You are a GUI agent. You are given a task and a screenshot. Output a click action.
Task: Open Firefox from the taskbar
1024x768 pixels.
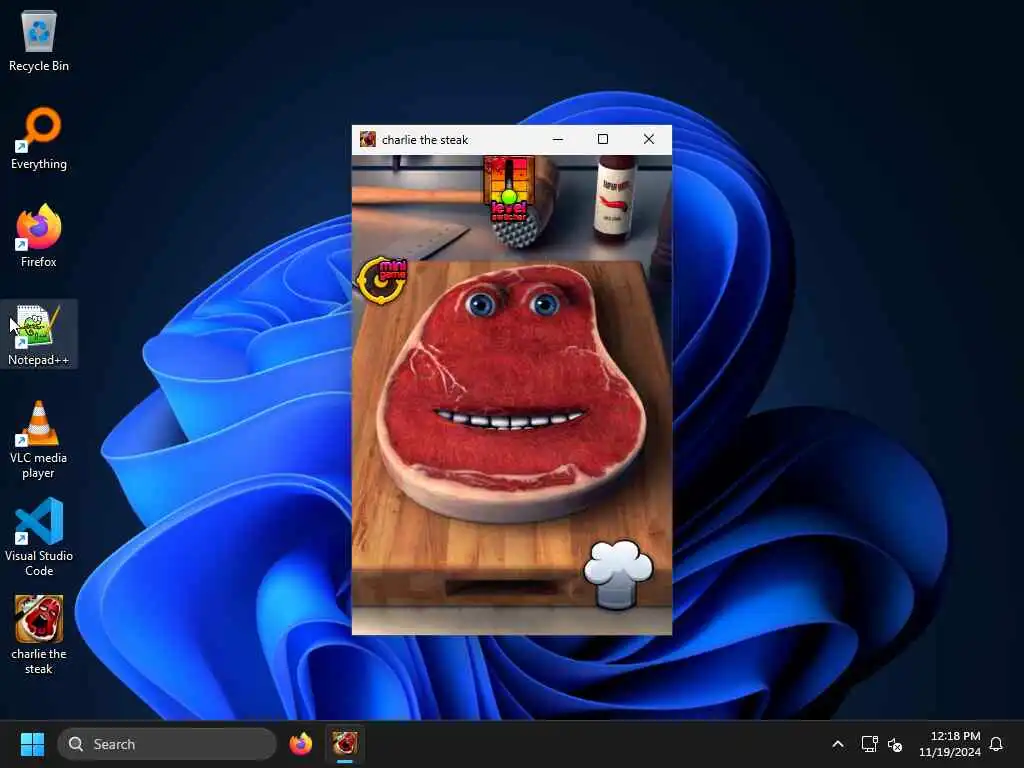coord(300,744)
